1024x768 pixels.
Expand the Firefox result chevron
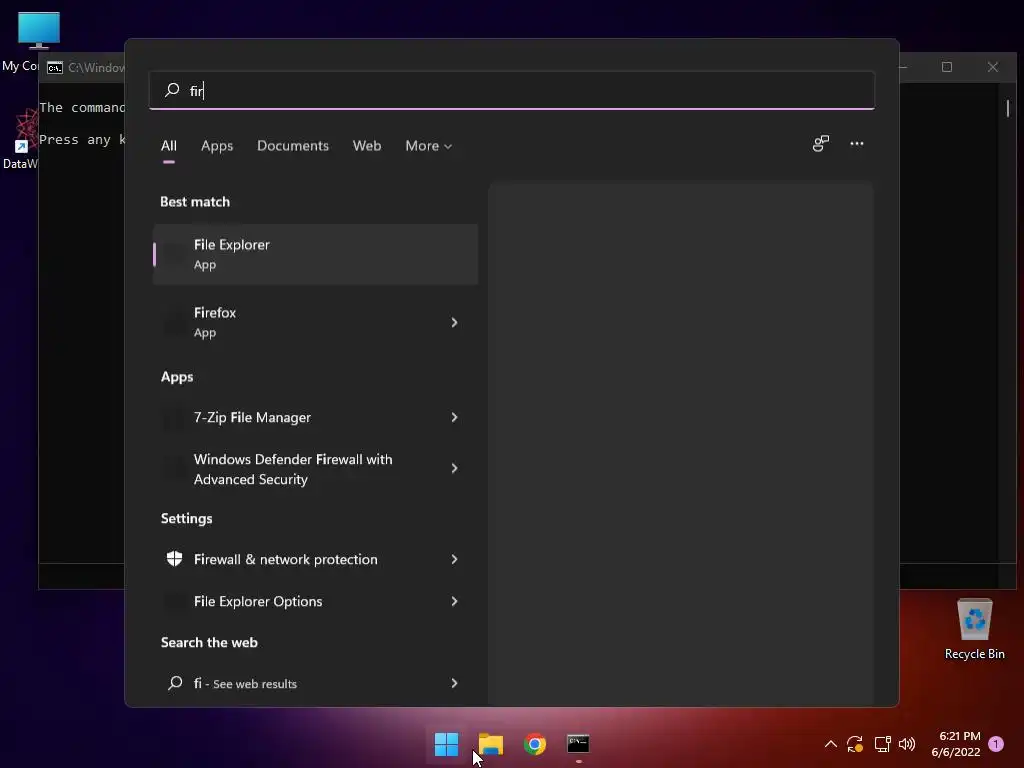(455, 322)
